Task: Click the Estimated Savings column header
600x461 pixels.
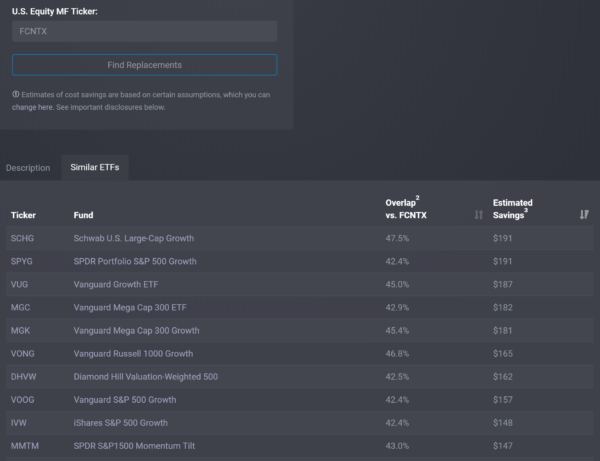Action: click(512, 209)
